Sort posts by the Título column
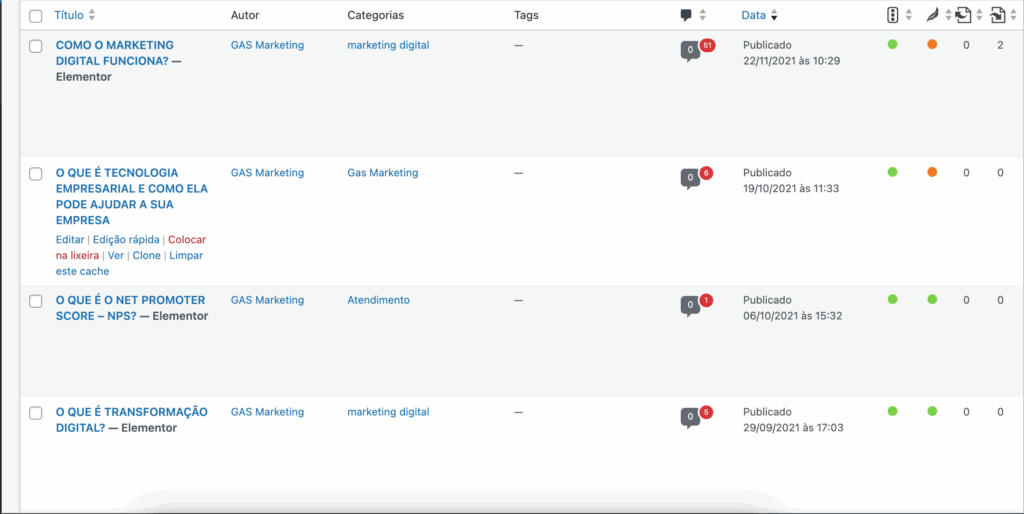This screenshot has height=514, width=1024. pyautogui.click(x=70, y=16)
